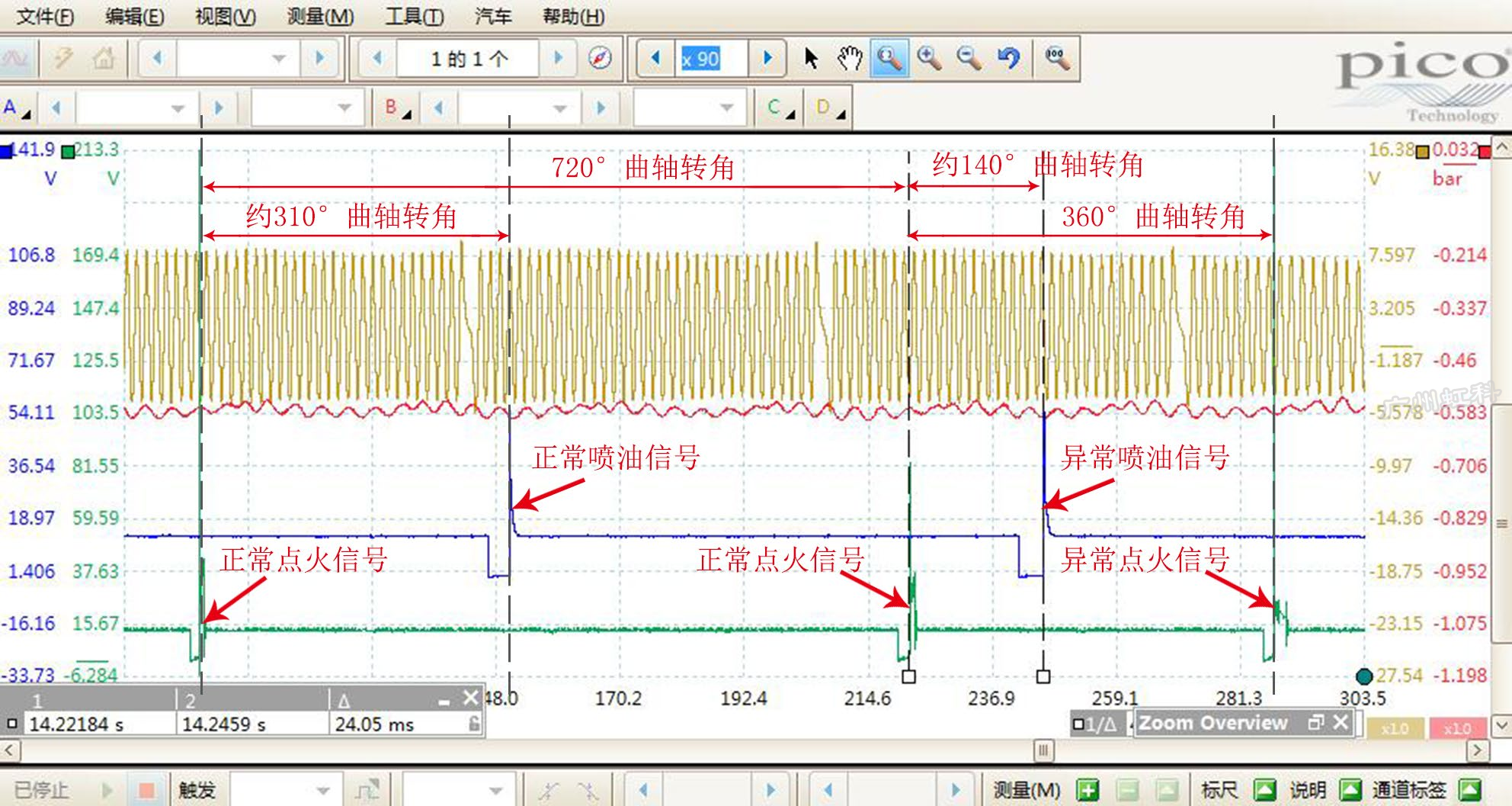Click the 1/Δ frequency legend button
Screen dimensions: 1512x806
[x=1094, y=724]
